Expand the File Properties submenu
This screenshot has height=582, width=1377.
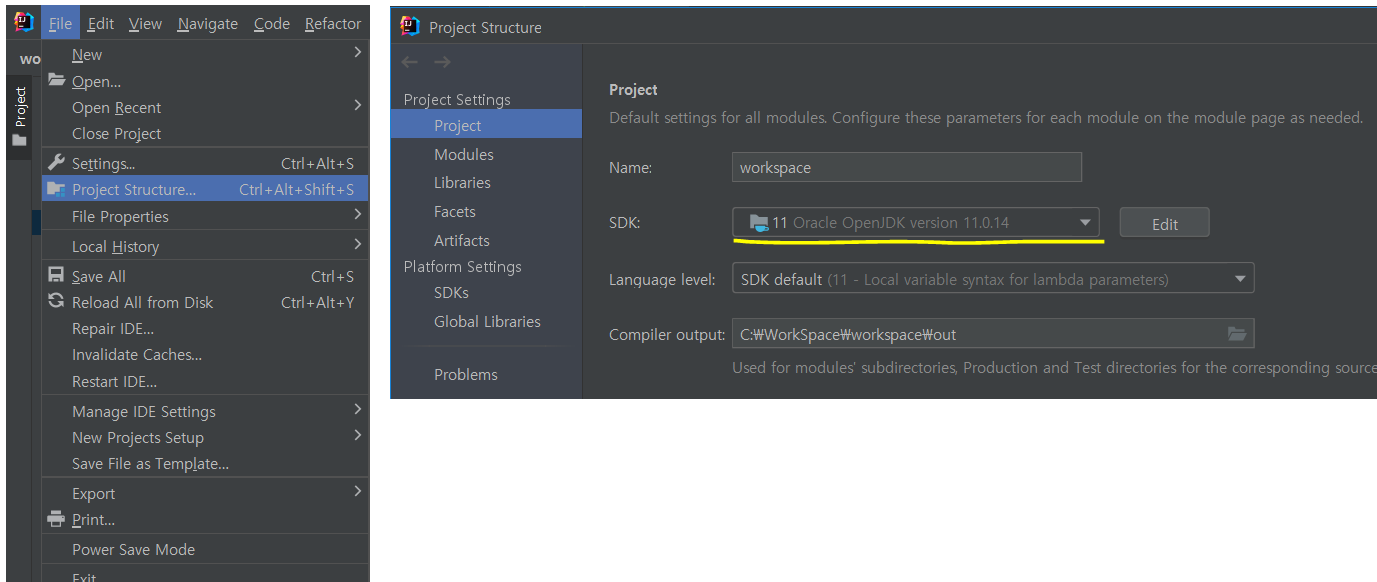click(x=205, y=216)
